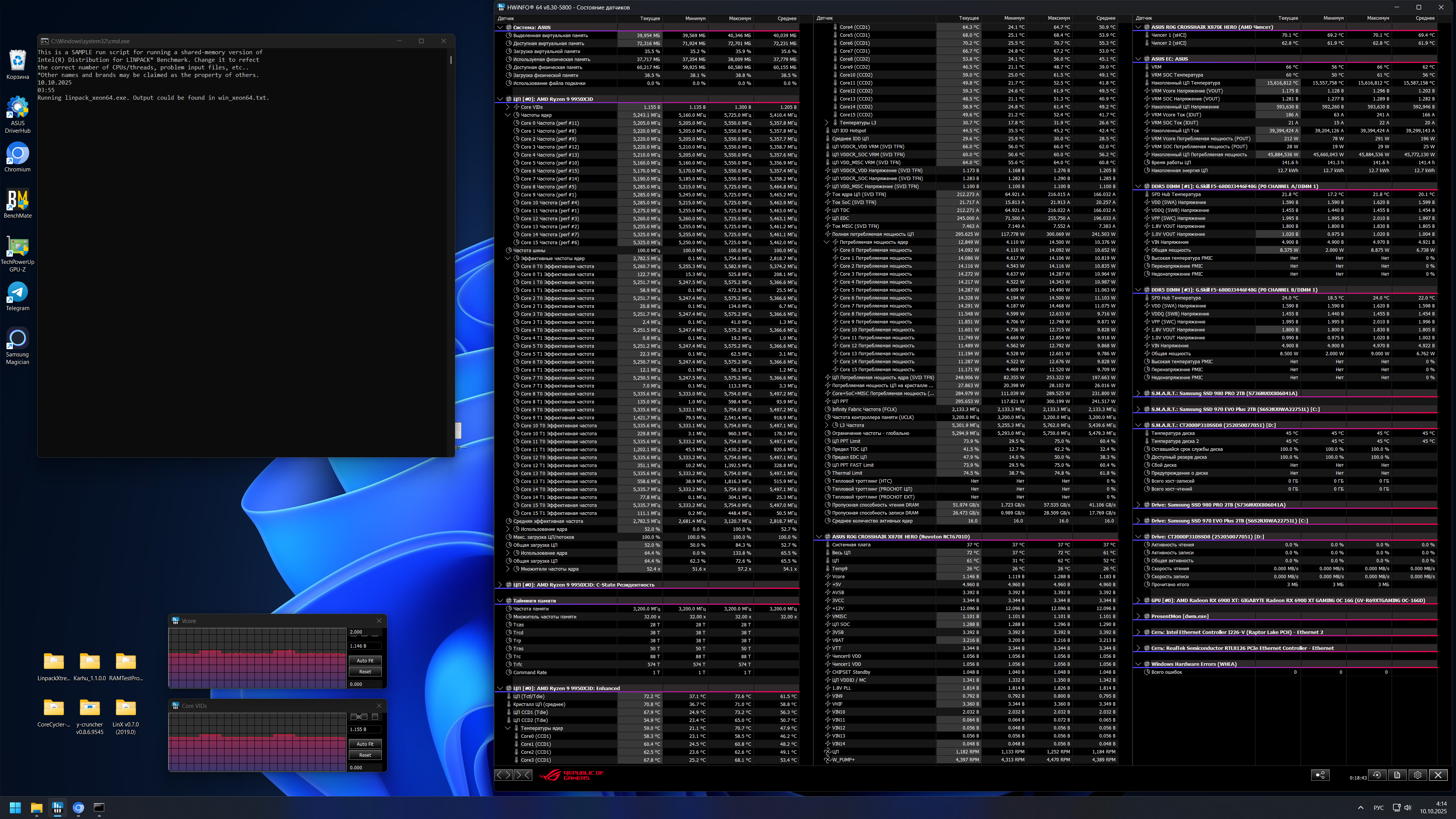Open HWiNFO sensor settings gear icon
The image size is (1456, 819).
1418,775
